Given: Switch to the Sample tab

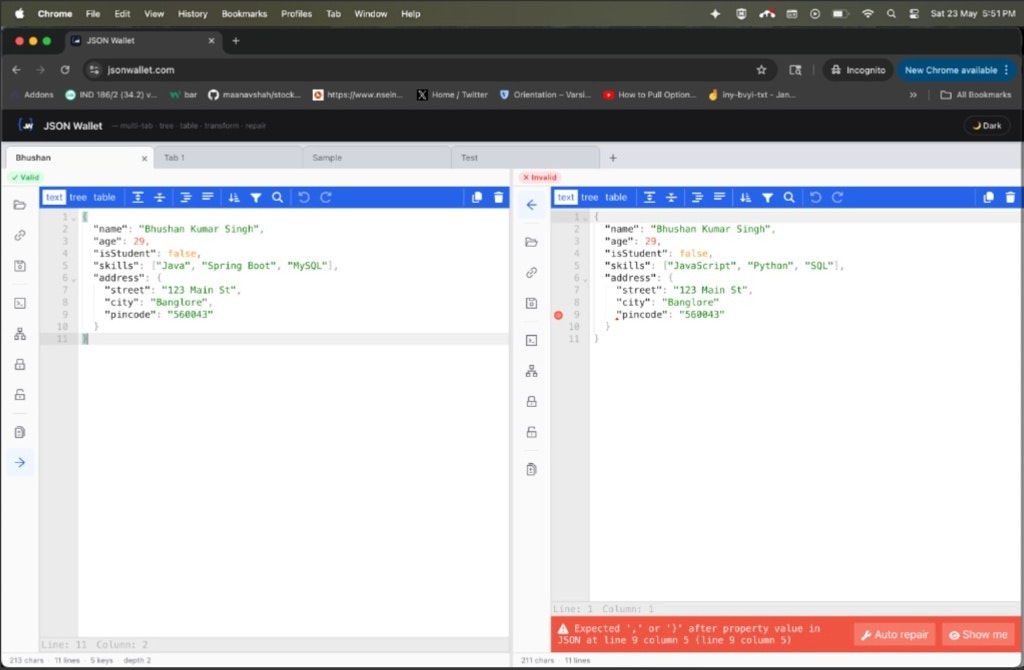Looking at the screenshot, I should tap(377, 157).
